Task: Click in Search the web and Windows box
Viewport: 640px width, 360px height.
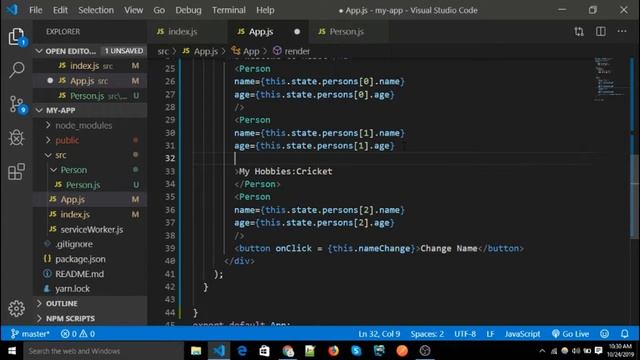Action: coord(104,351)
